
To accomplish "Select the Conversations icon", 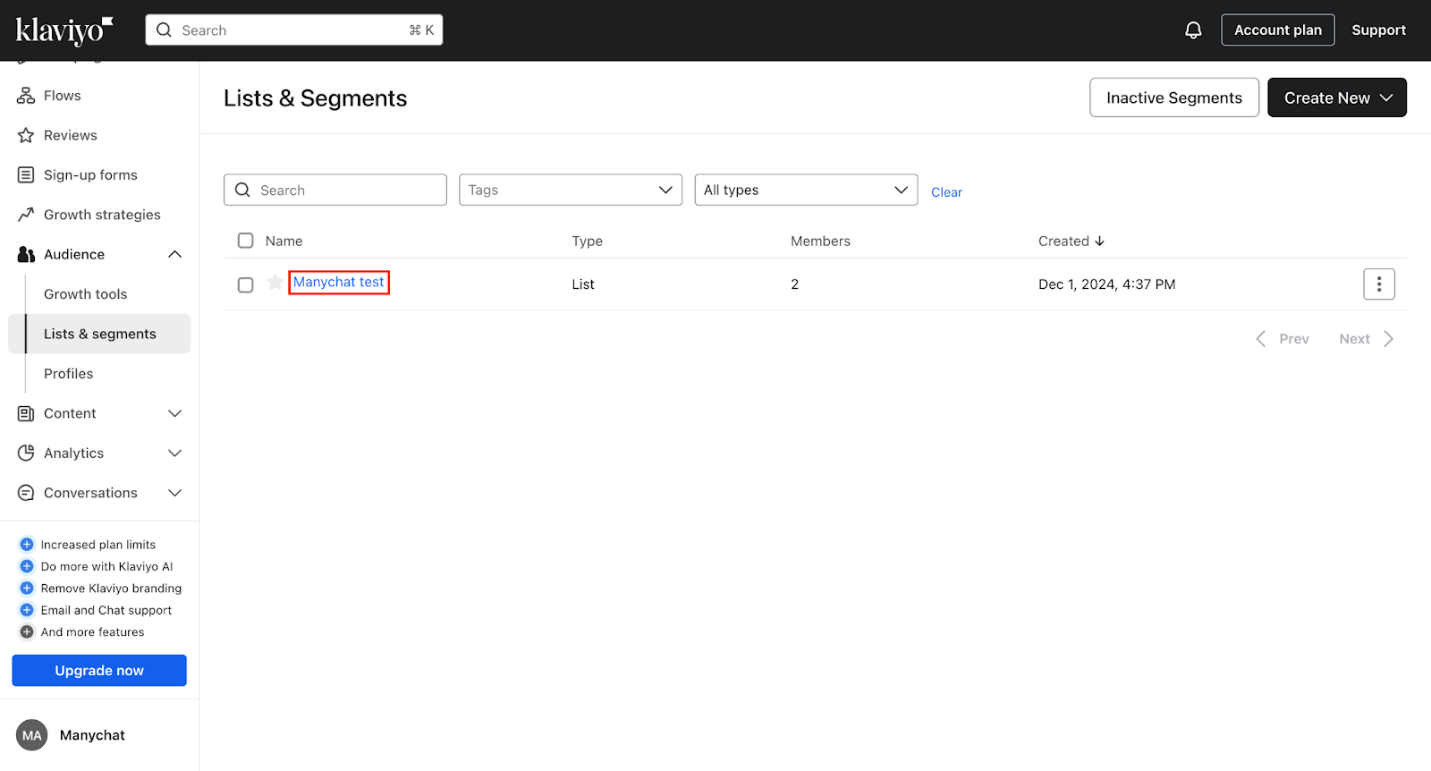I will pyautogui.click(x=26, y=493).
